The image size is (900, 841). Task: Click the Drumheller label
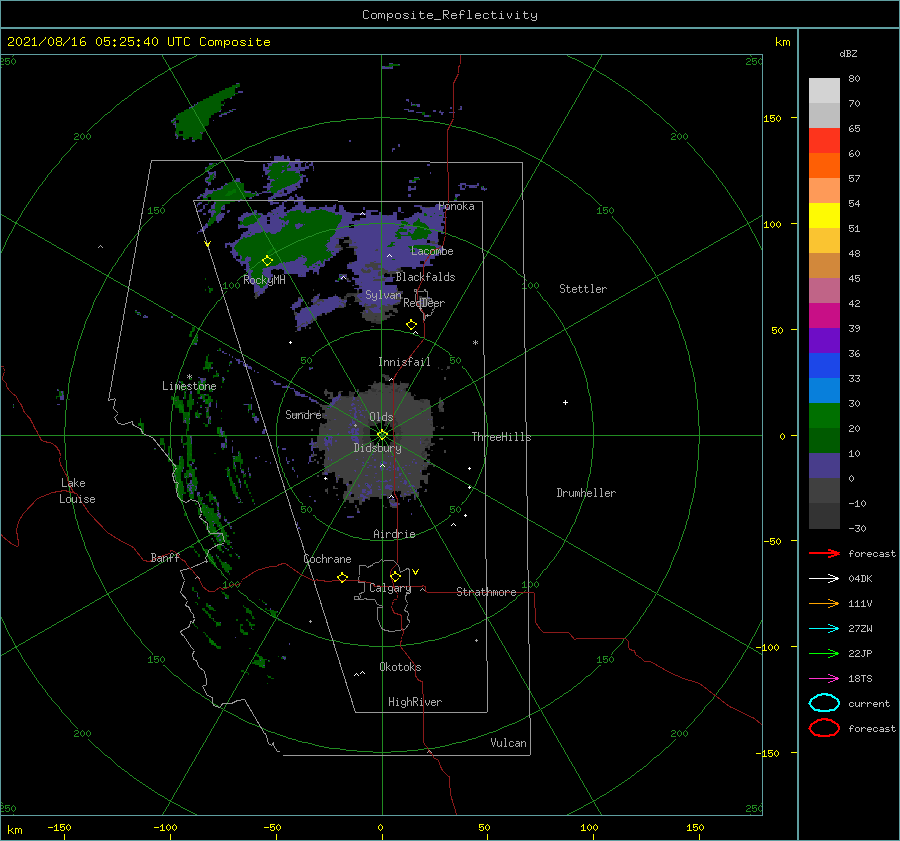[586, 493]
